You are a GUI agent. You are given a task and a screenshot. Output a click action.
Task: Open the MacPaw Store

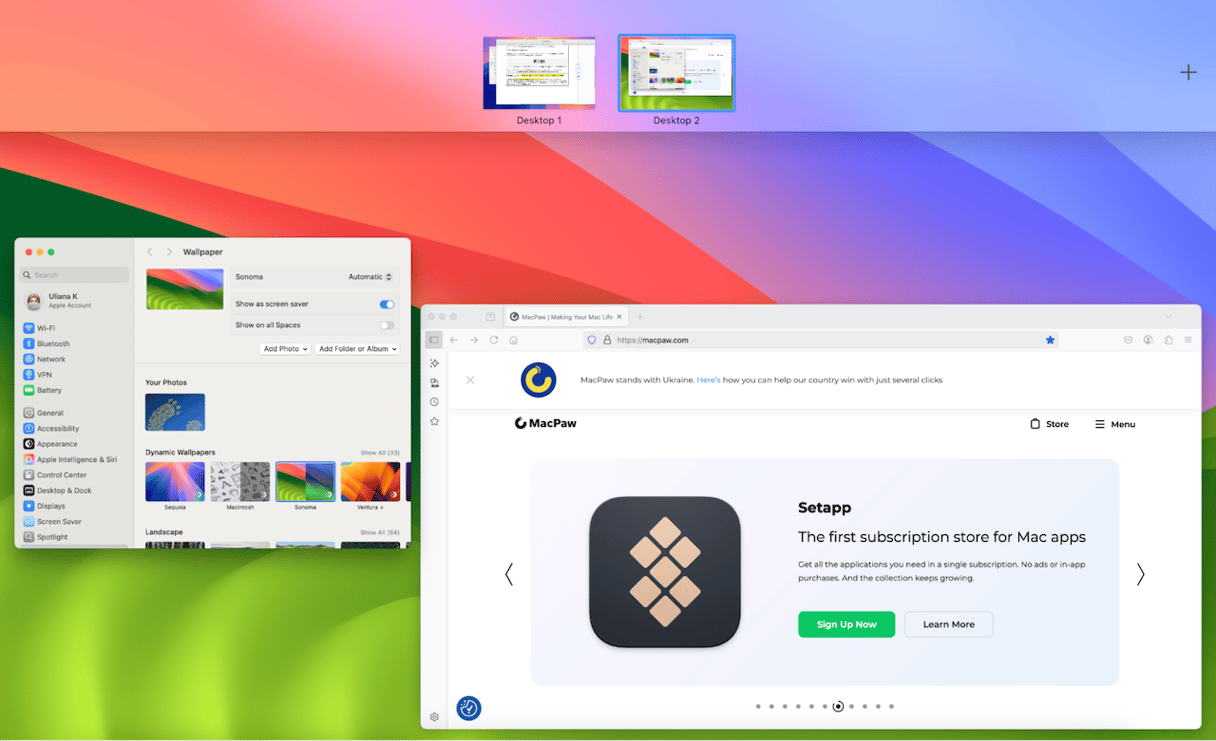point(1049,424)
